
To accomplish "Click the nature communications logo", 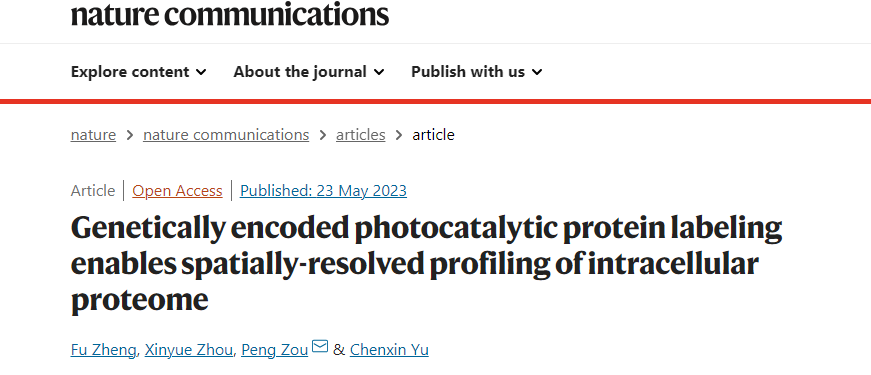I will pos(230,14).
